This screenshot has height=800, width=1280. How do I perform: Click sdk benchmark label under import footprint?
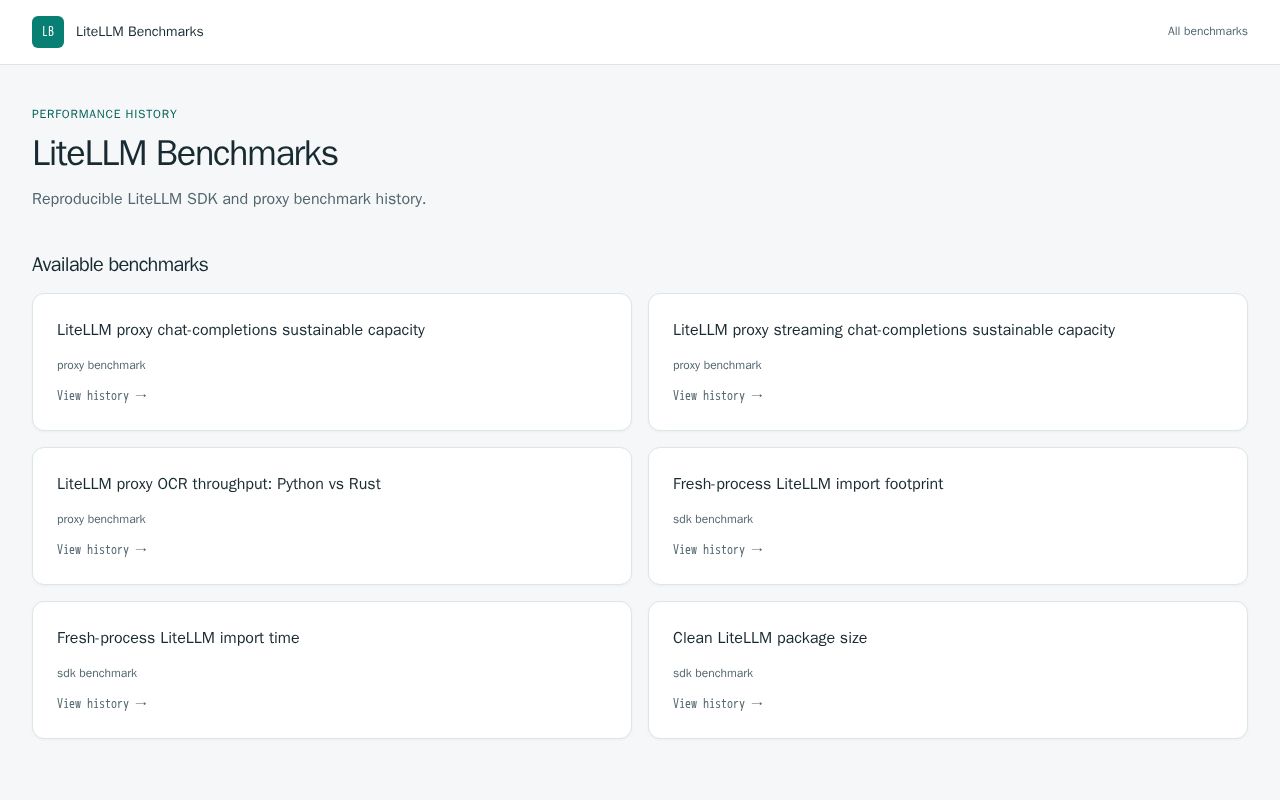coord(713,519)
